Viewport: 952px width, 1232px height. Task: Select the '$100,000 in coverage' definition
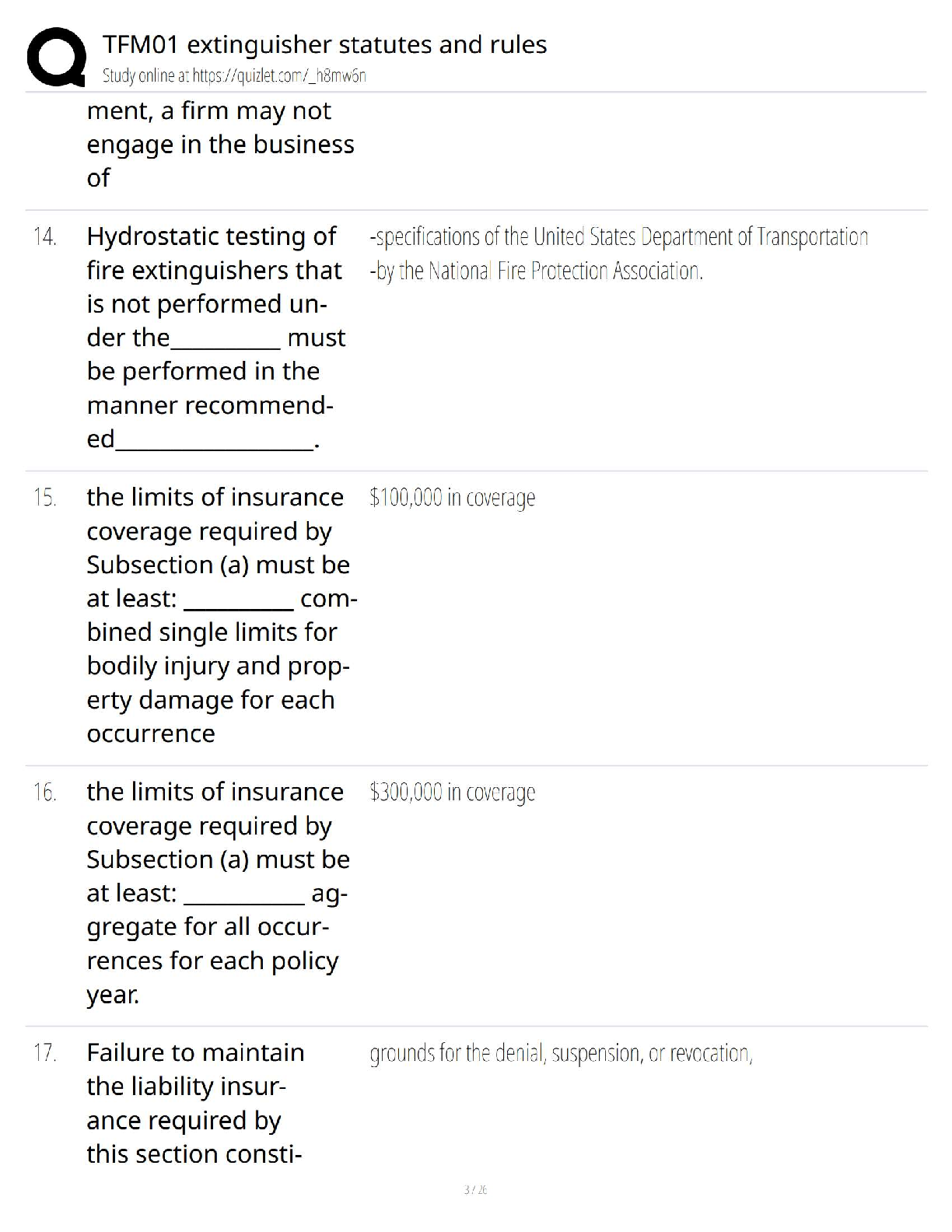pos(453,498)
